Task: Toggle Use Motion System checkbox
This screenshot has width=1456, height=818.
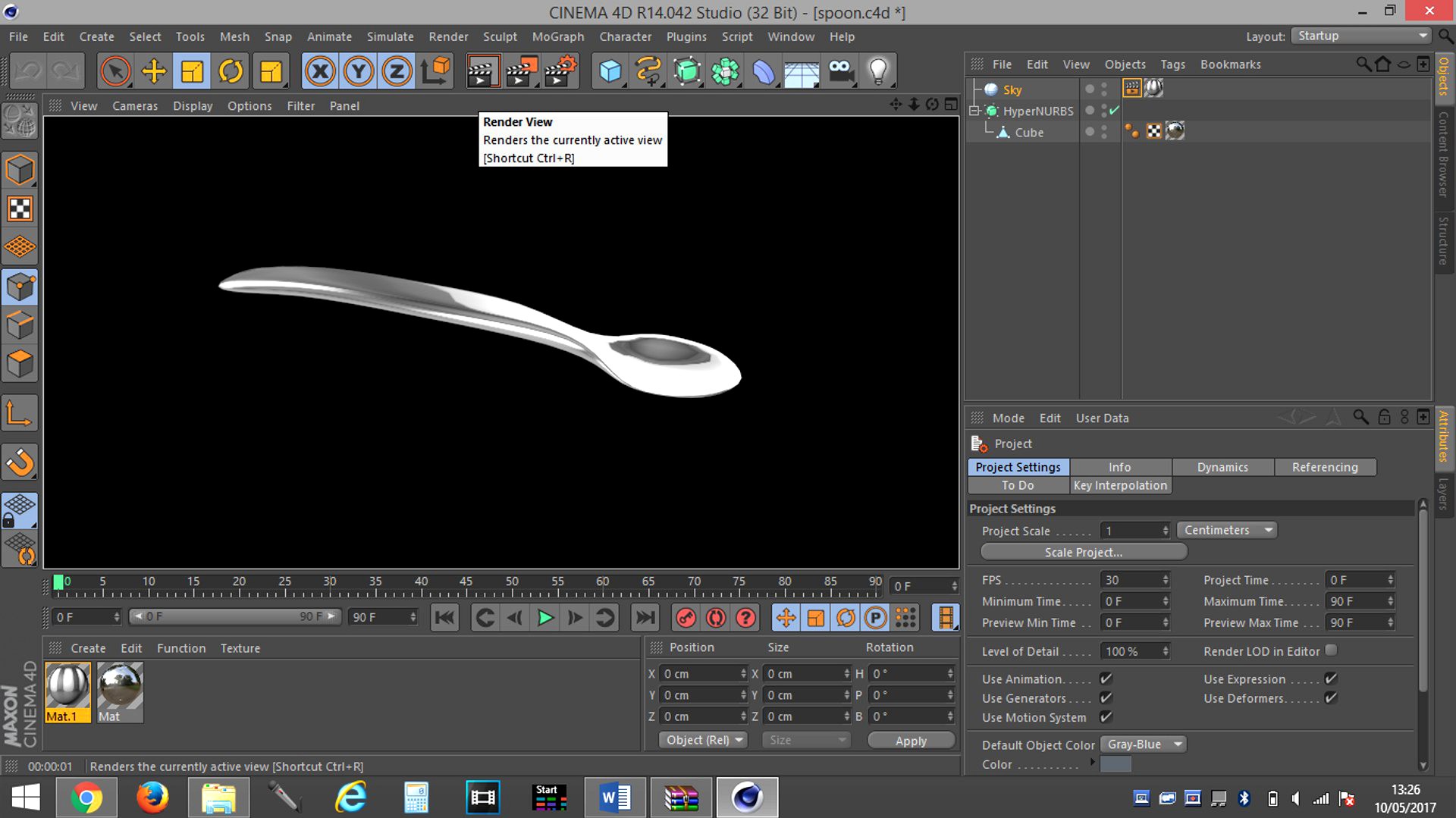Action: [1106, 716]
